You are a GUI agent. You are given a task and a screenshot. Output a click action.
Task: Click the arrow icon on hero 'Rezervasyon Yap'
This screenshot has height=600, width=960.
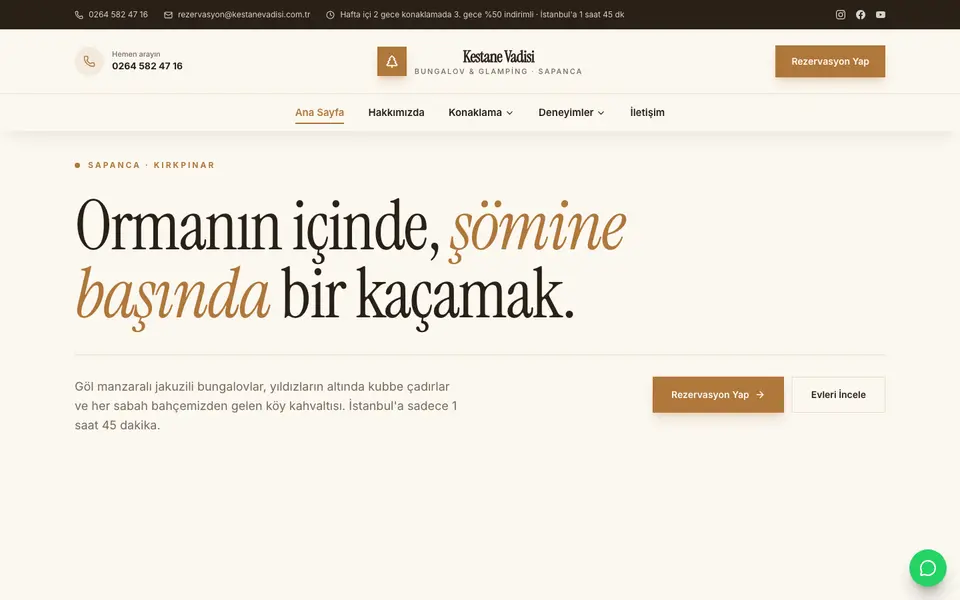[760, 395]
